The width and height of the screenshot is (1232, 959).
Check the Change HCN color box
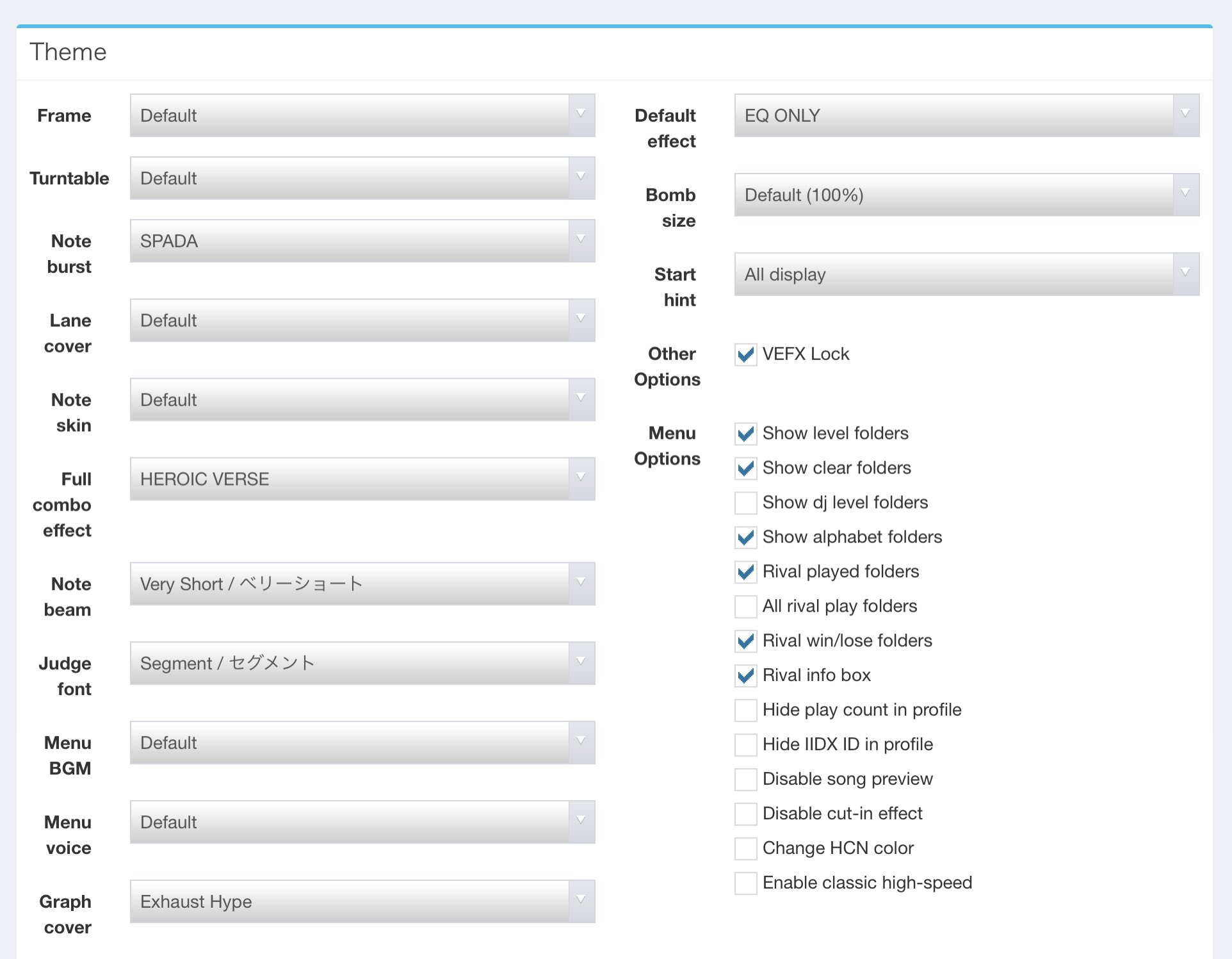(x=745, y=849)
